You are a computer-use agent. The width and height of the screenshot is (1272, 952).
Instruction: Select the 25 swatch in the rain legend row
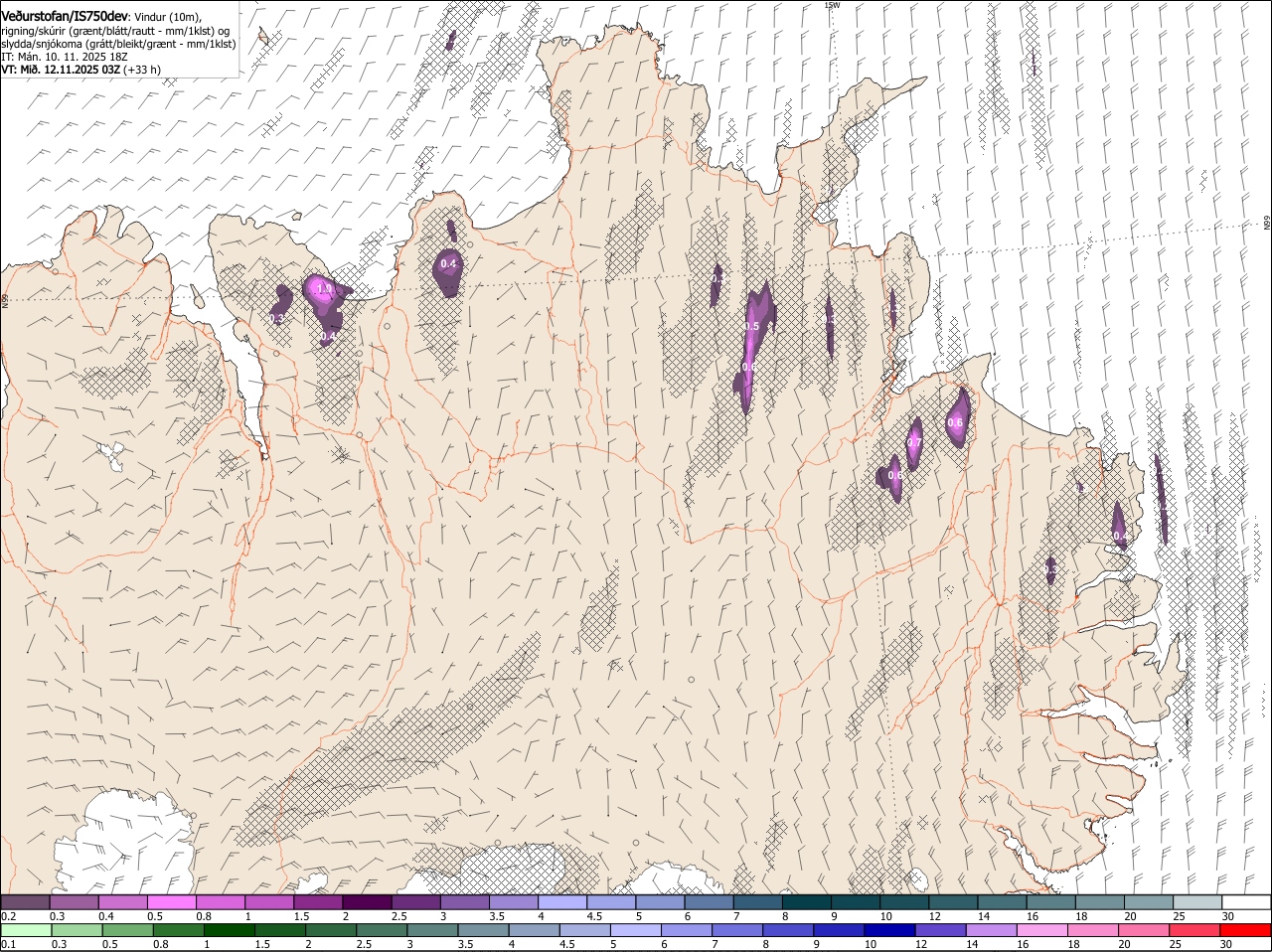tap(1192, 931)
